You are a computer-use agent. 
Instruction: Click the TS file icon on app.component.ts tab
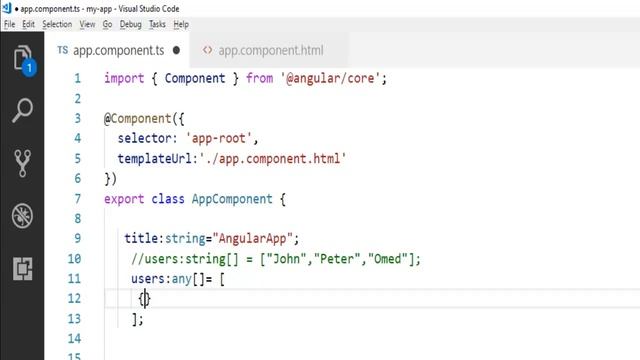[x=62, y=50]
